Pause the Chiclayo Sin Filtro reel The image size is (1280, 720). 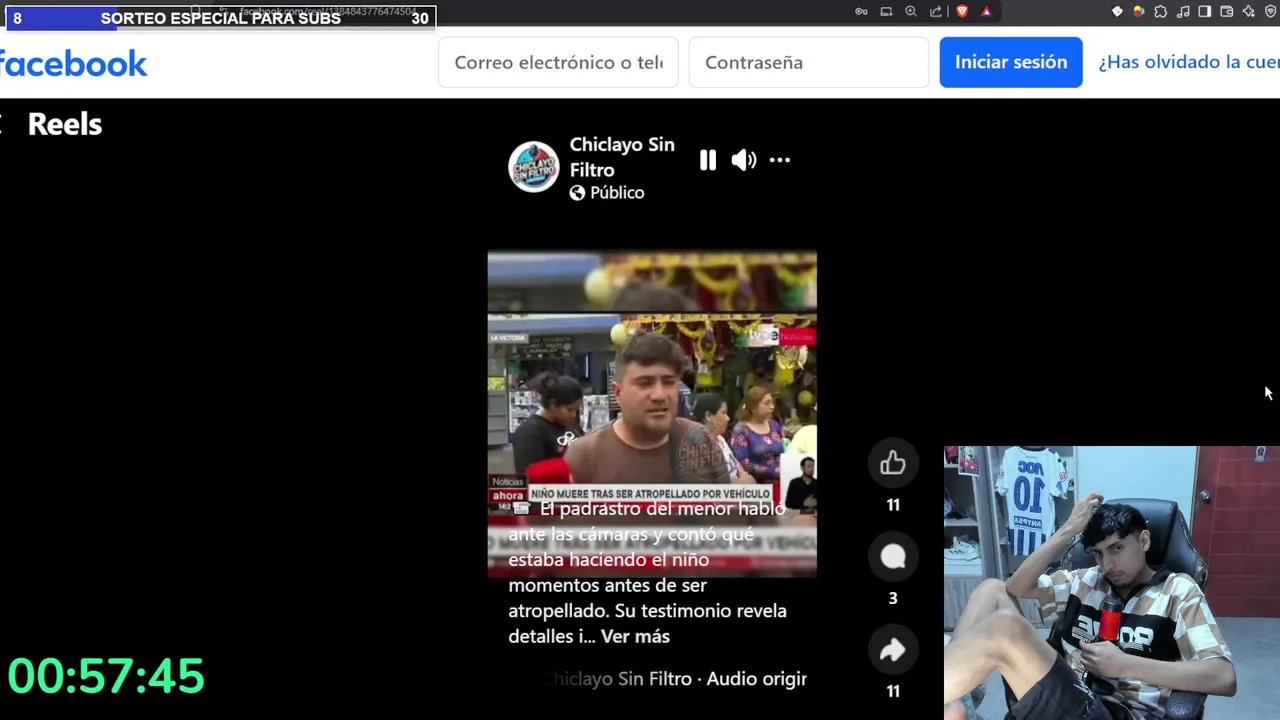click(708, 160)
